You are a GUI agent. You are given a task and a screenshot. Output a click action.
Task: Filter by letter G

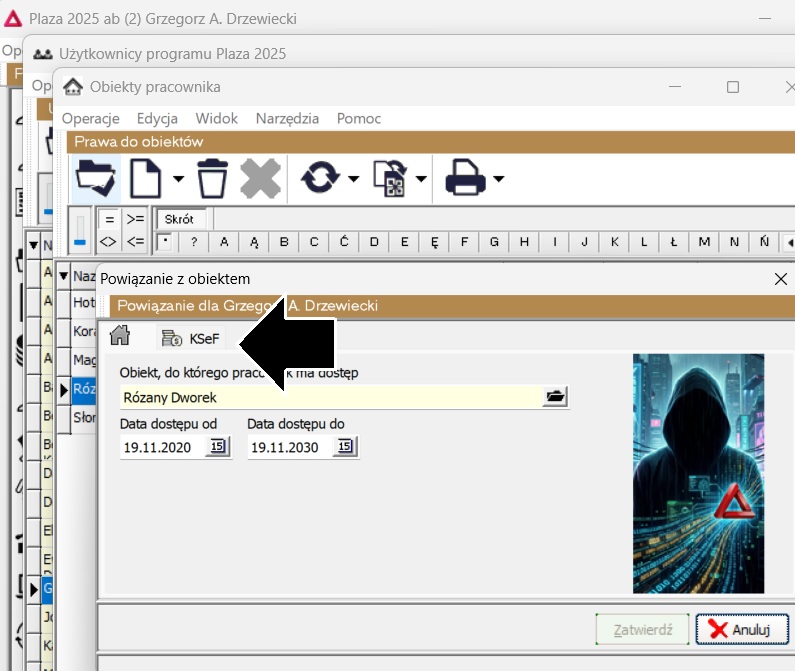point(494,242)
